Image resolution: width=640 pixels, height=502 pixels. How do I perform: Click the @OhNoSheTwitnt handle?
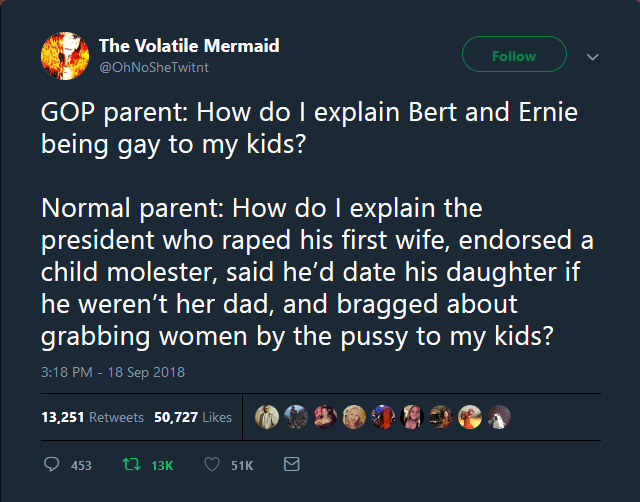(x=153, y=66)
